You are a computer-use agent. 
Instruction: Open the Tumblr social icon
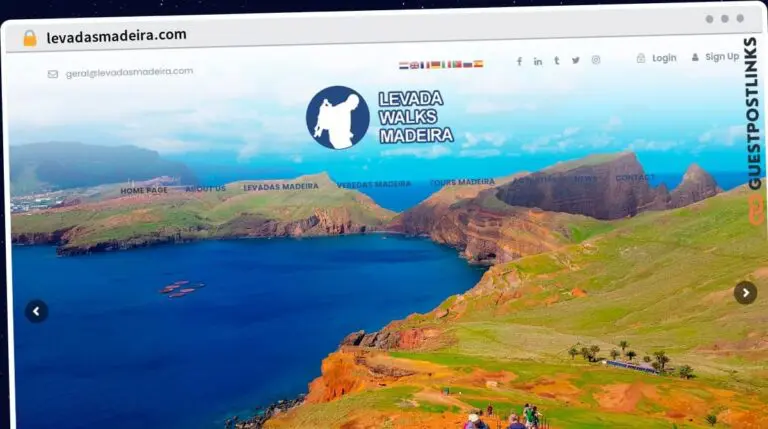tap(557, 61)
